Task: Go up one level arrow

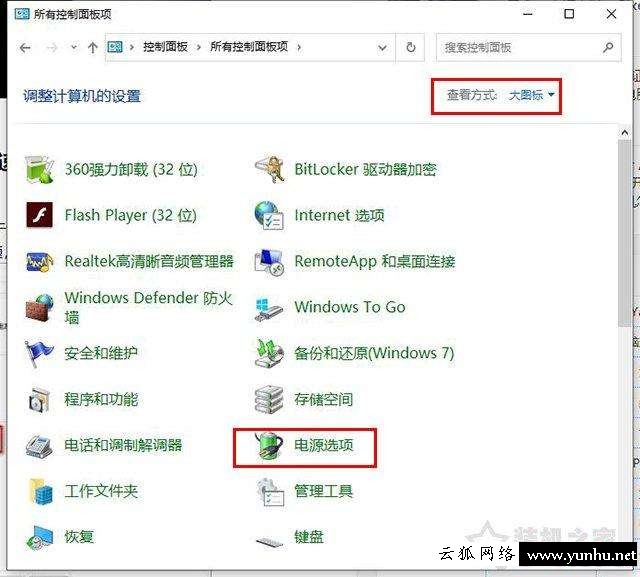Action: pos(93,48)
